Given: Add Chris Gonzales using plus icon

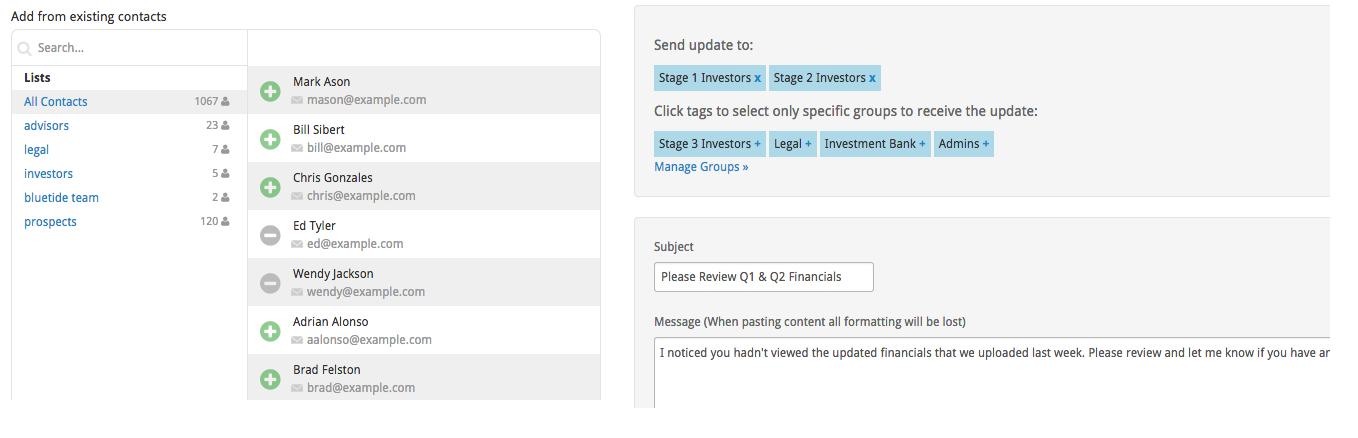Looking at the screenshot, I should 270,188.
